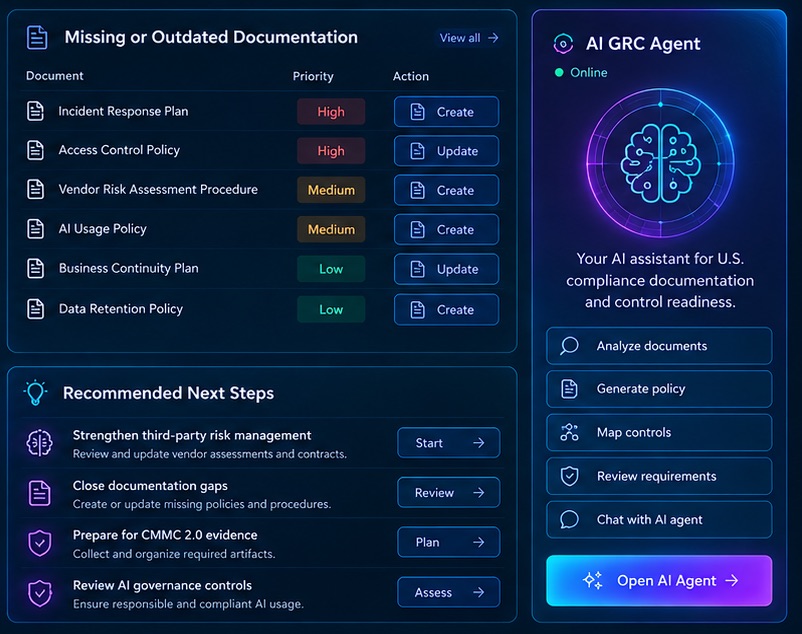802x634 pixels.
Task: Select Map controls in the agent panel
Action: 659,433
